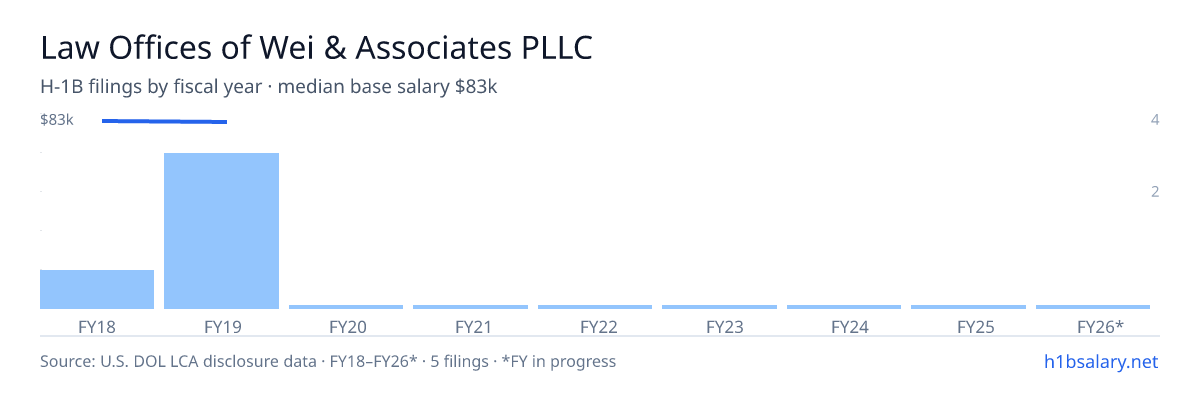The height and width of the screenshot is (400, 1200).
Task: Click the H-1B filings subtitle text
Action: (269, 87)
